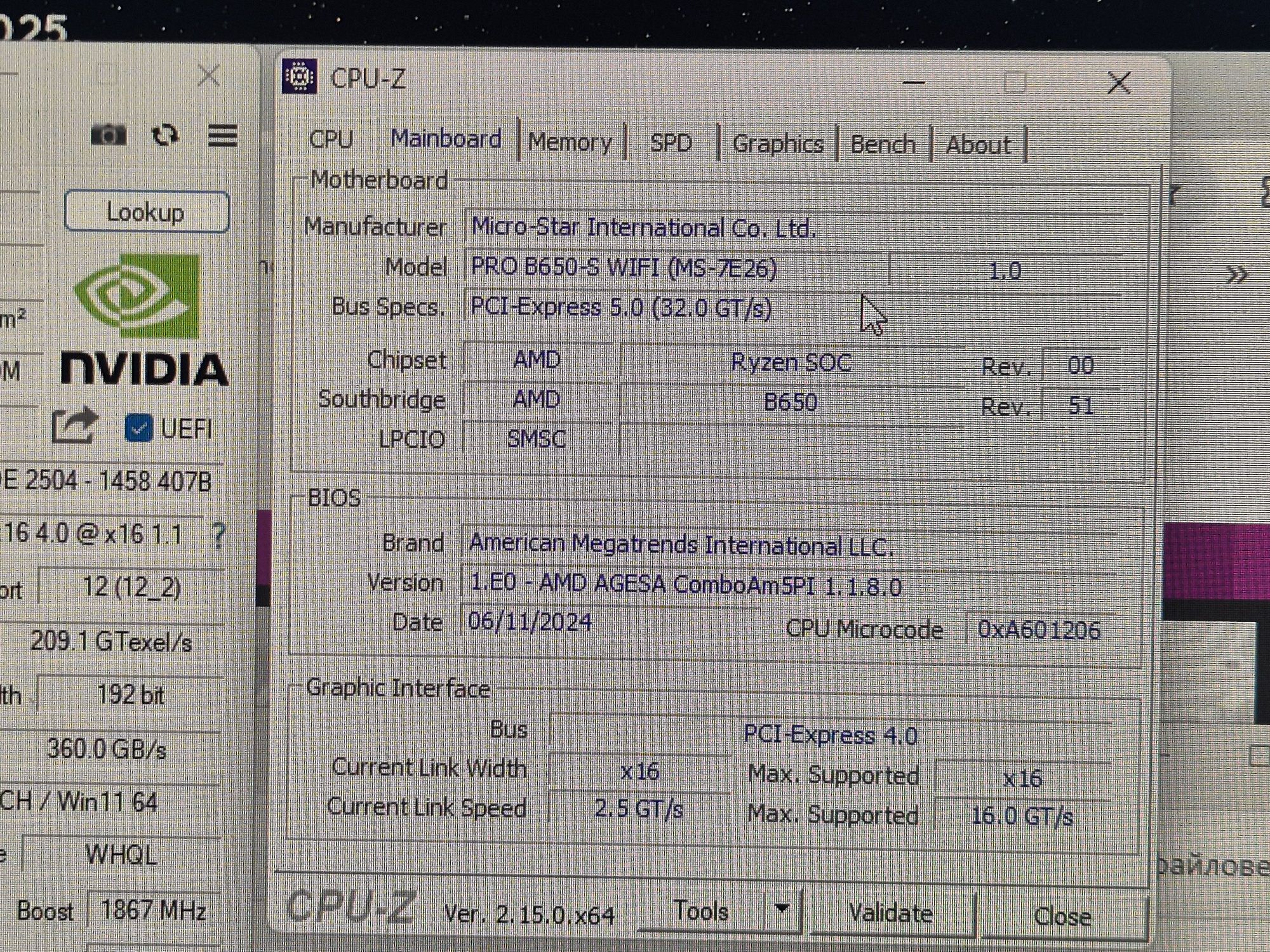Click the Southbridge Rev. 51 value
Screen dimensions: 1270x952
(1081, 406)
